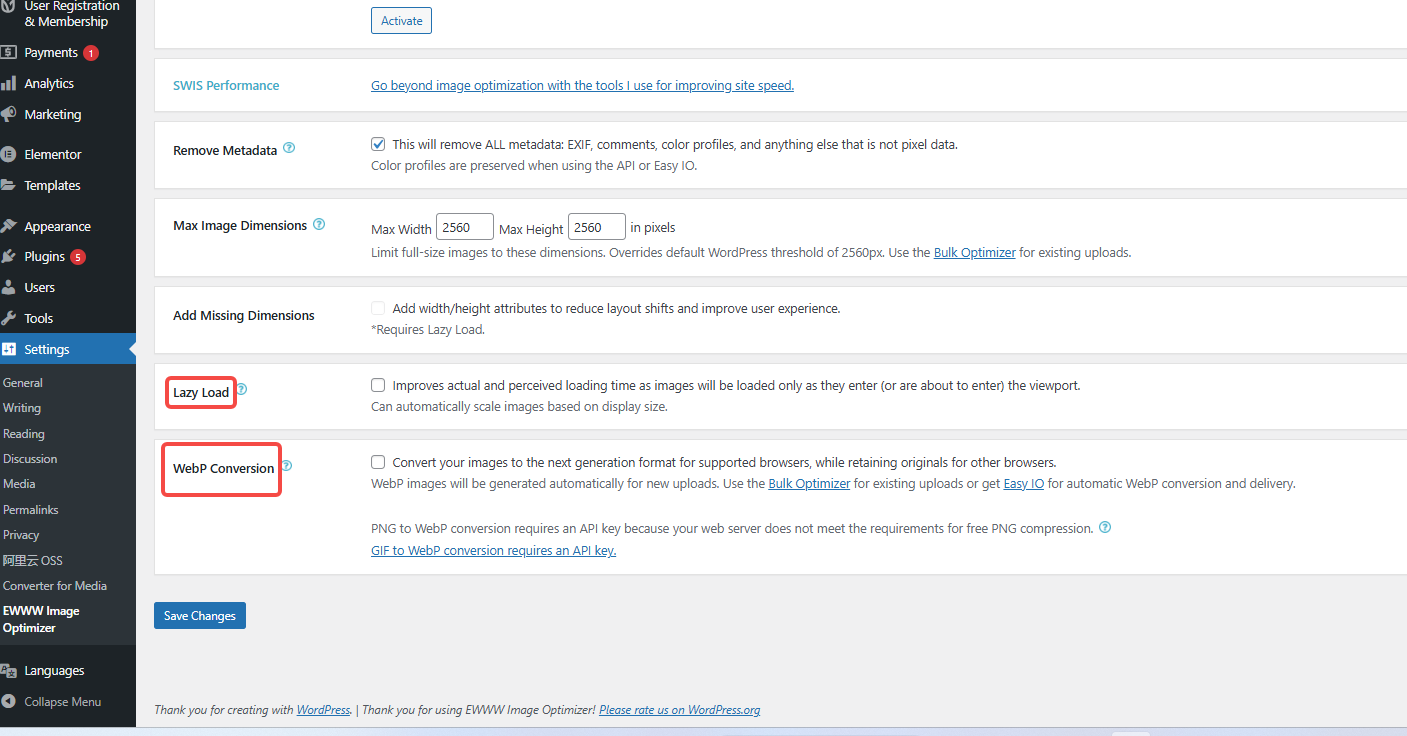Open the Payments menu item
Viewport: 1407px width, 736px height.
tap(51, 53)
